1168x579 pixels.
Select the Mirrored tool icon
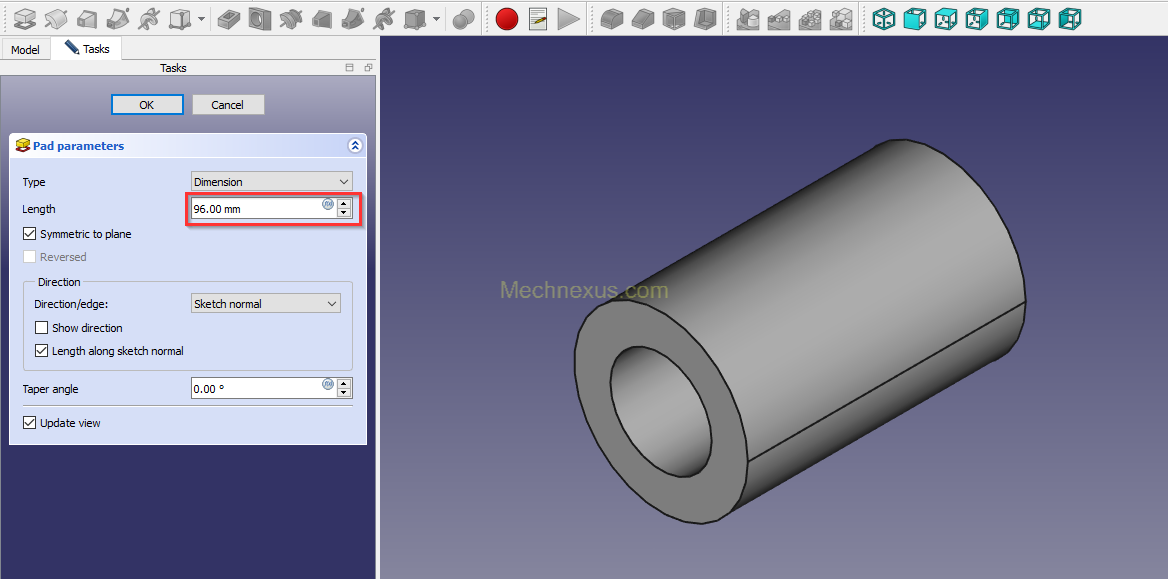tap(747, 18)
